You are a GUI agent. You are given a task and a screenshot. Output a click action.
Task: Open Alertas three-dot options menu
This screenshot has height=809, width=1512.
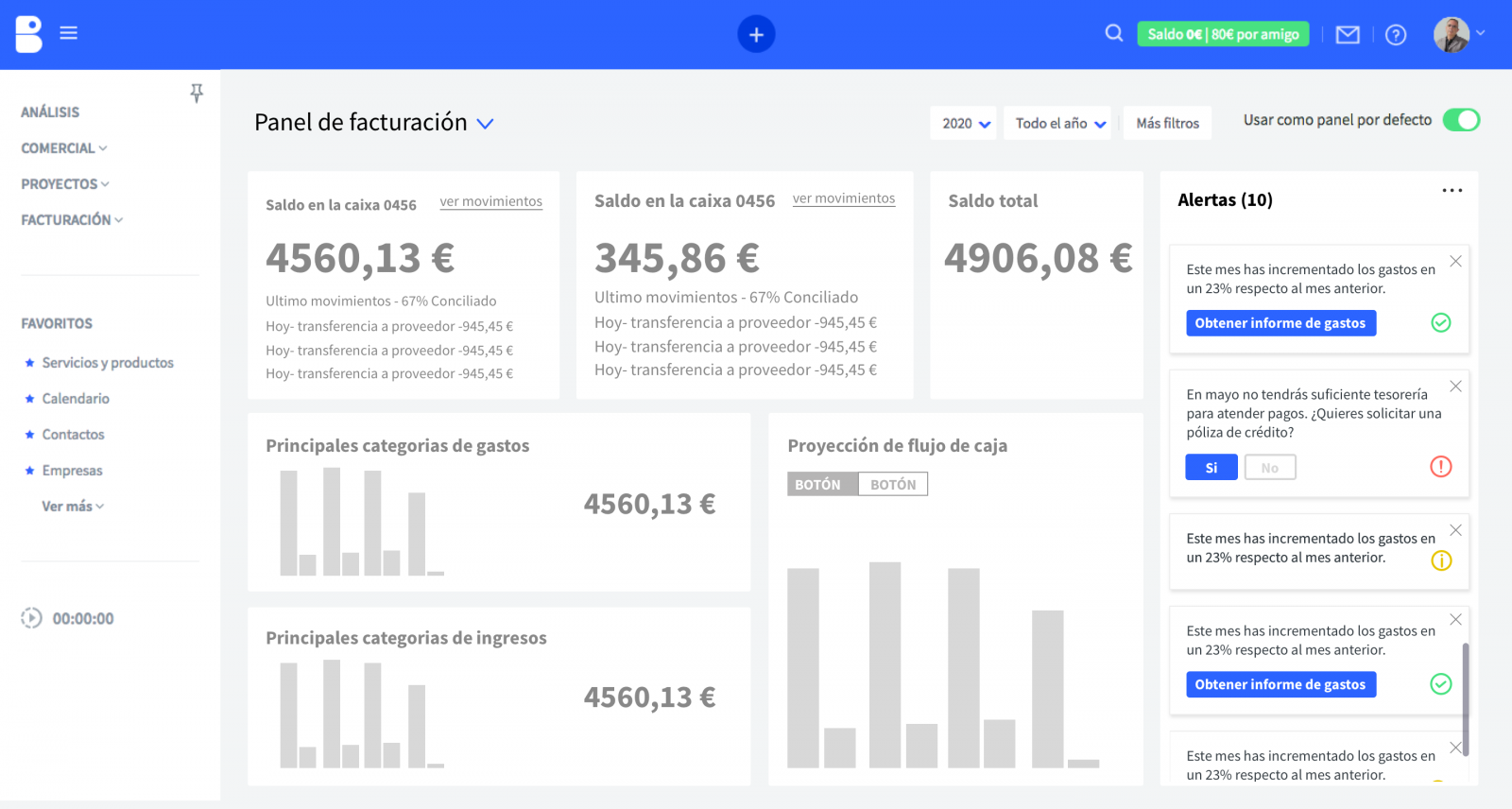tap(1452, 191)
